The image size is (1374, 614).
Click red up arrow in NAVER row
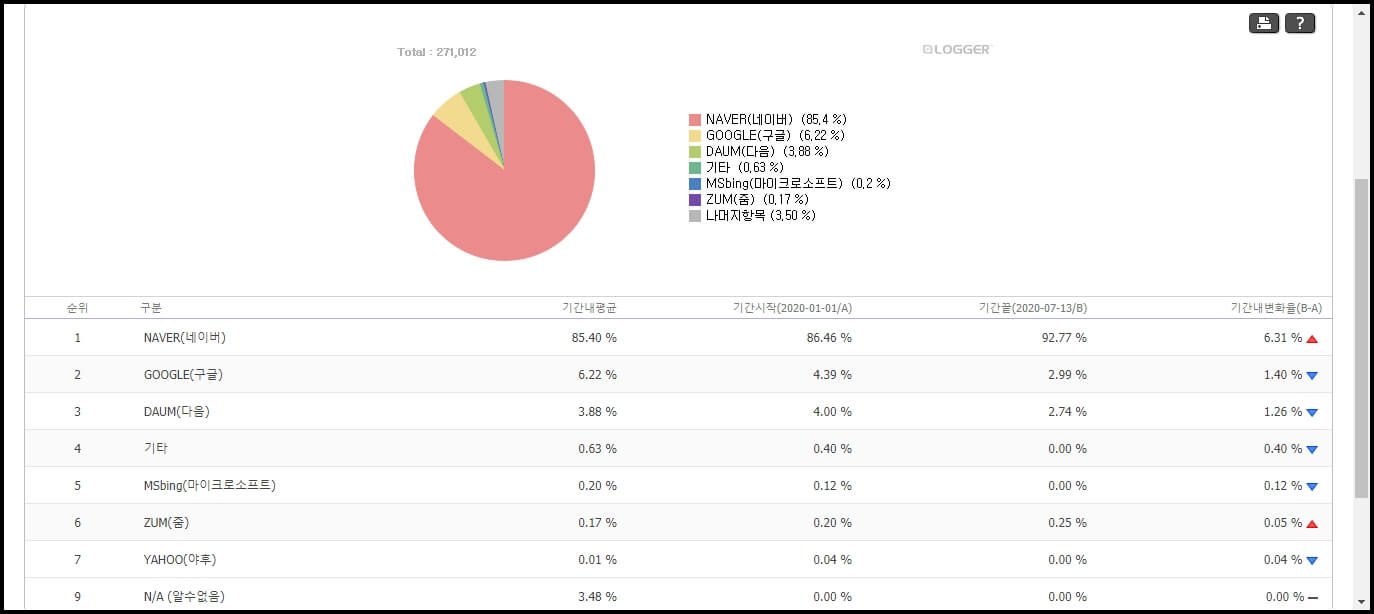(1312, 339)
